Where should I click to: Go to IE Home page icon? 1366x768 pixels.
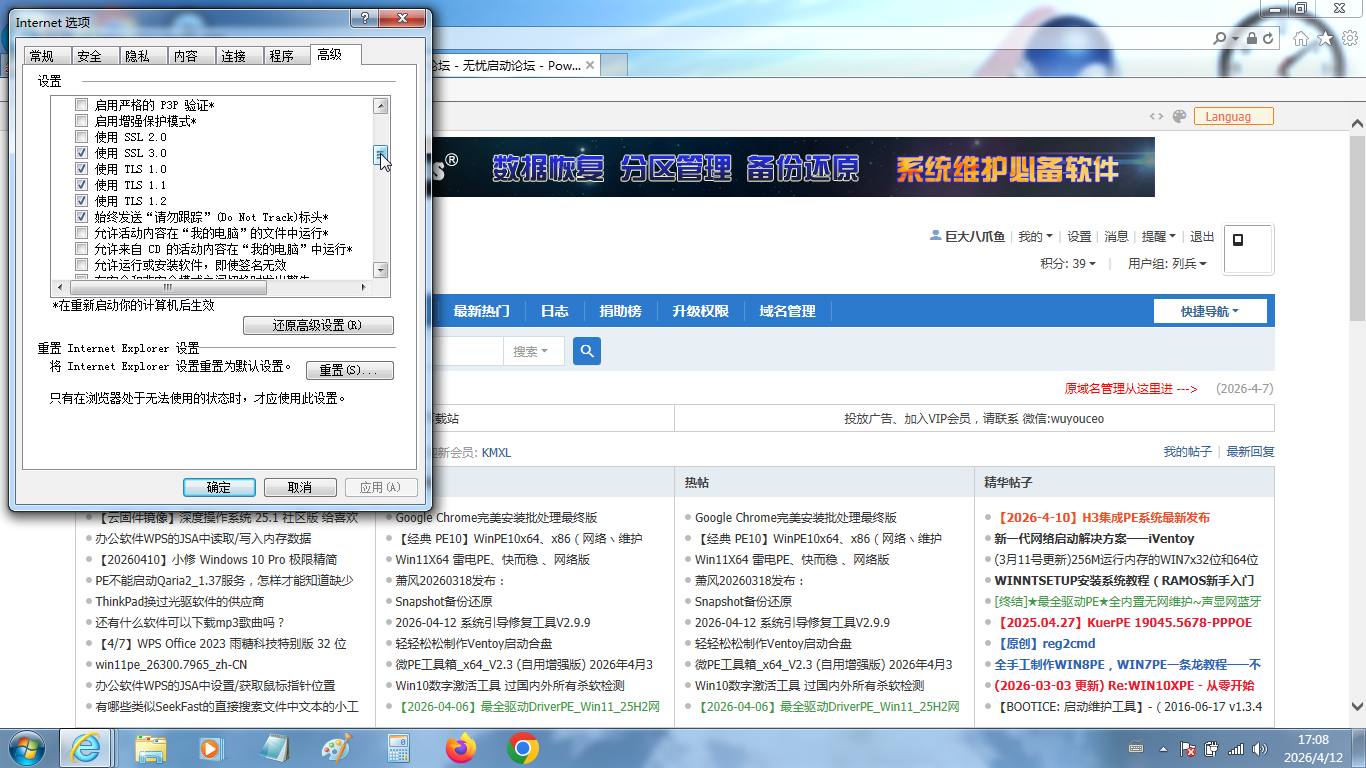tap(1301, 38)
